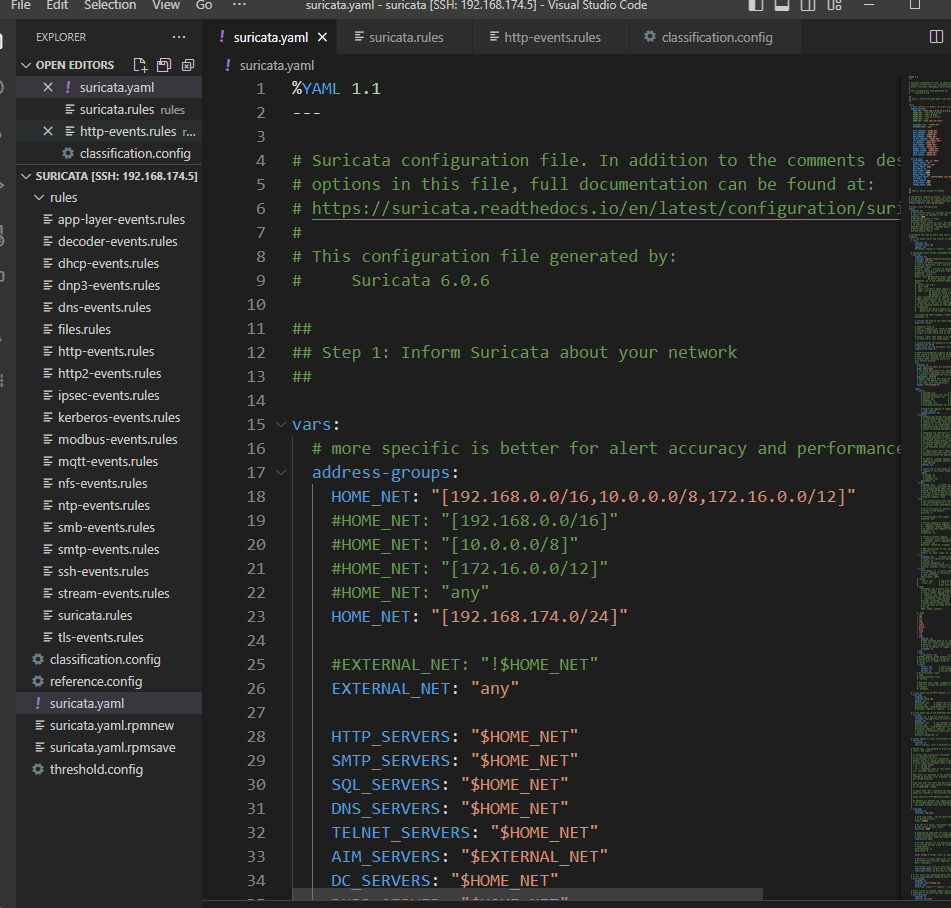Open decoder-events.rules file
951x908 pixels.
coord(109,241)
